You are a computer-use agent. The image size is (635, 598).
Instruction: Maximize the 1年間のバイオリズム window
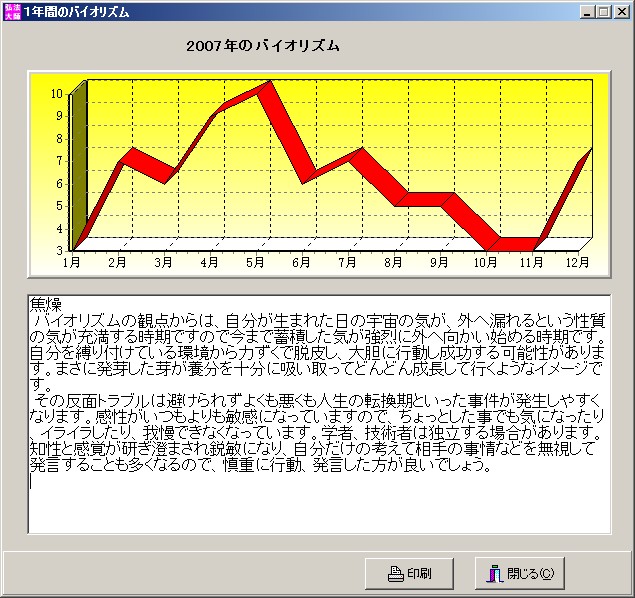[x=603, y=12]
